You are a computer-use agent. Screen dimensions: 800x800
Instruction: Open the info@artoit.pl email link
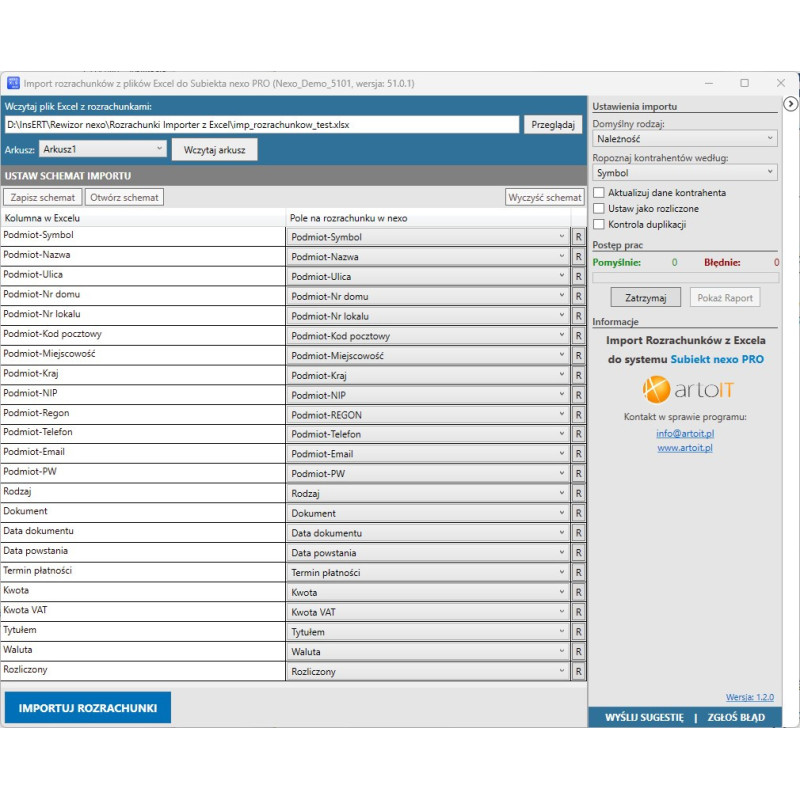point(685,434)
